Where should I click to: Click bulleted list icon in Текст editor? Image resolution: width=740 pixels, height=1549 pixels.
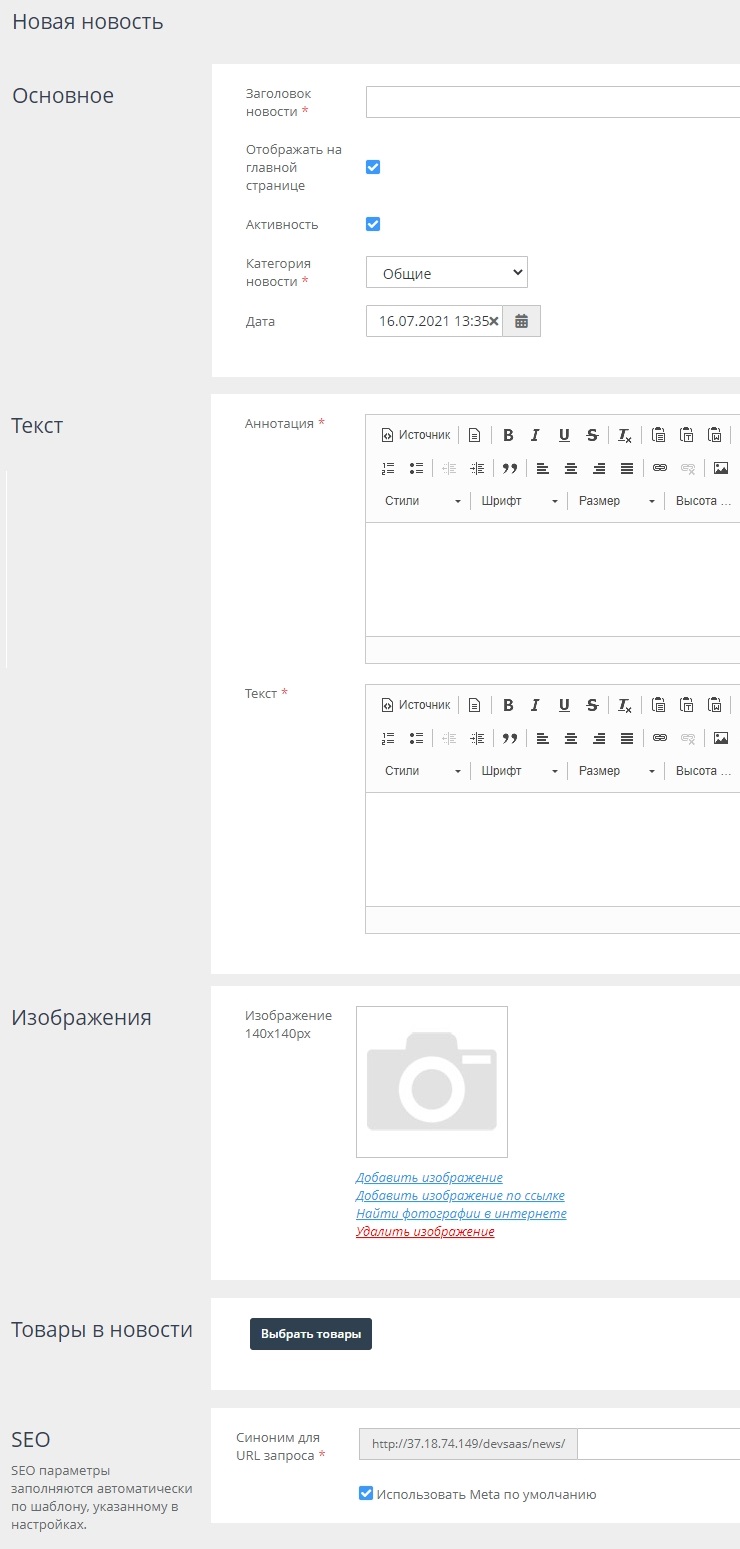(x=417, y=738)
